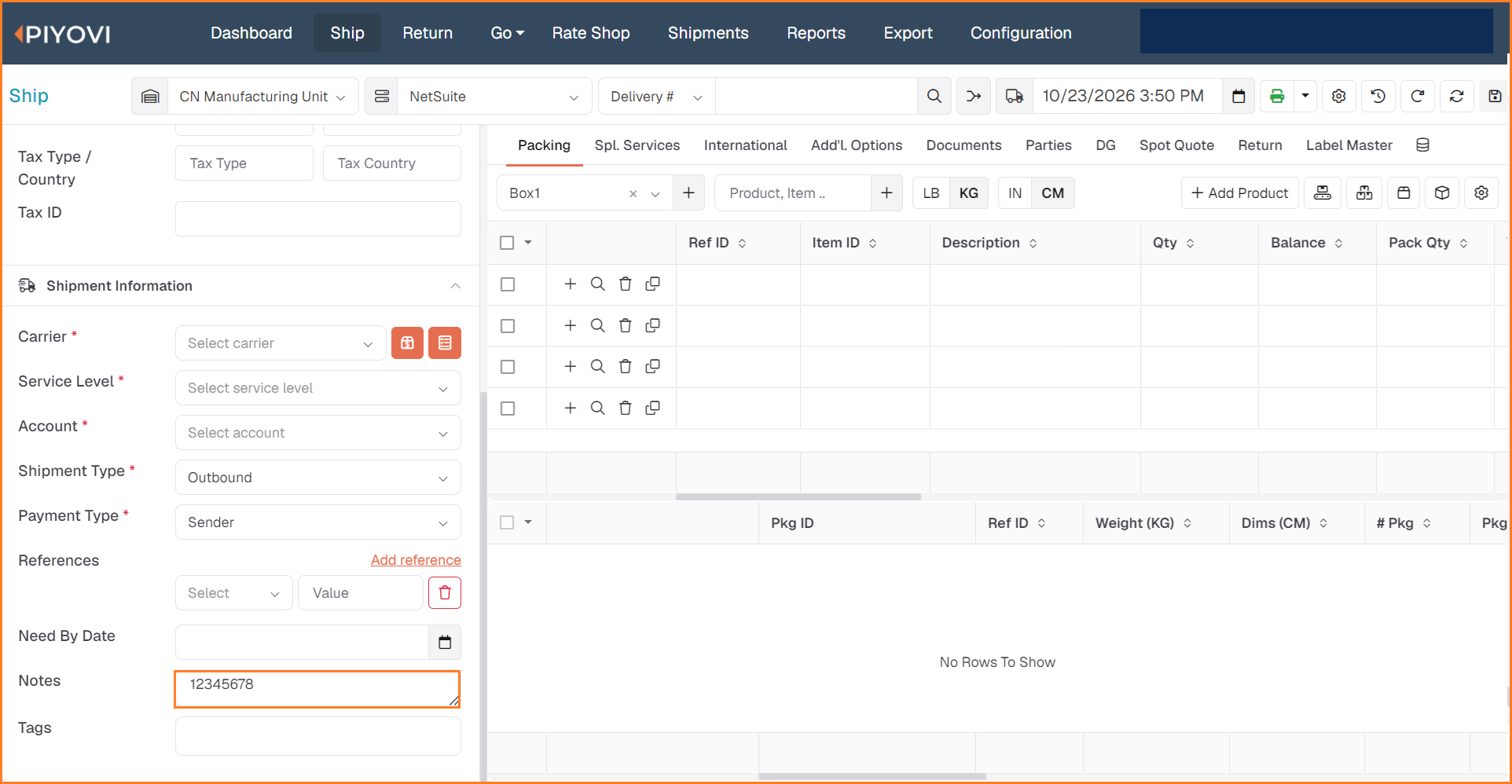
Task: Open the Shipment Type Outbound dropdown
Action: point(318,478)
